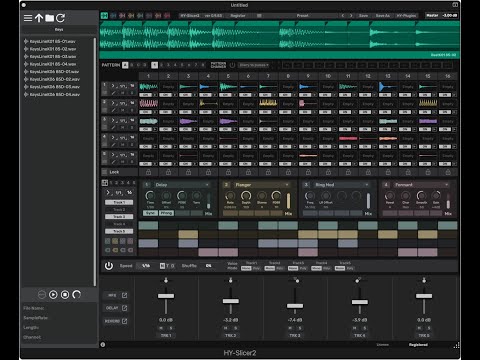Open the MFX external window icon

coord(124,295)
